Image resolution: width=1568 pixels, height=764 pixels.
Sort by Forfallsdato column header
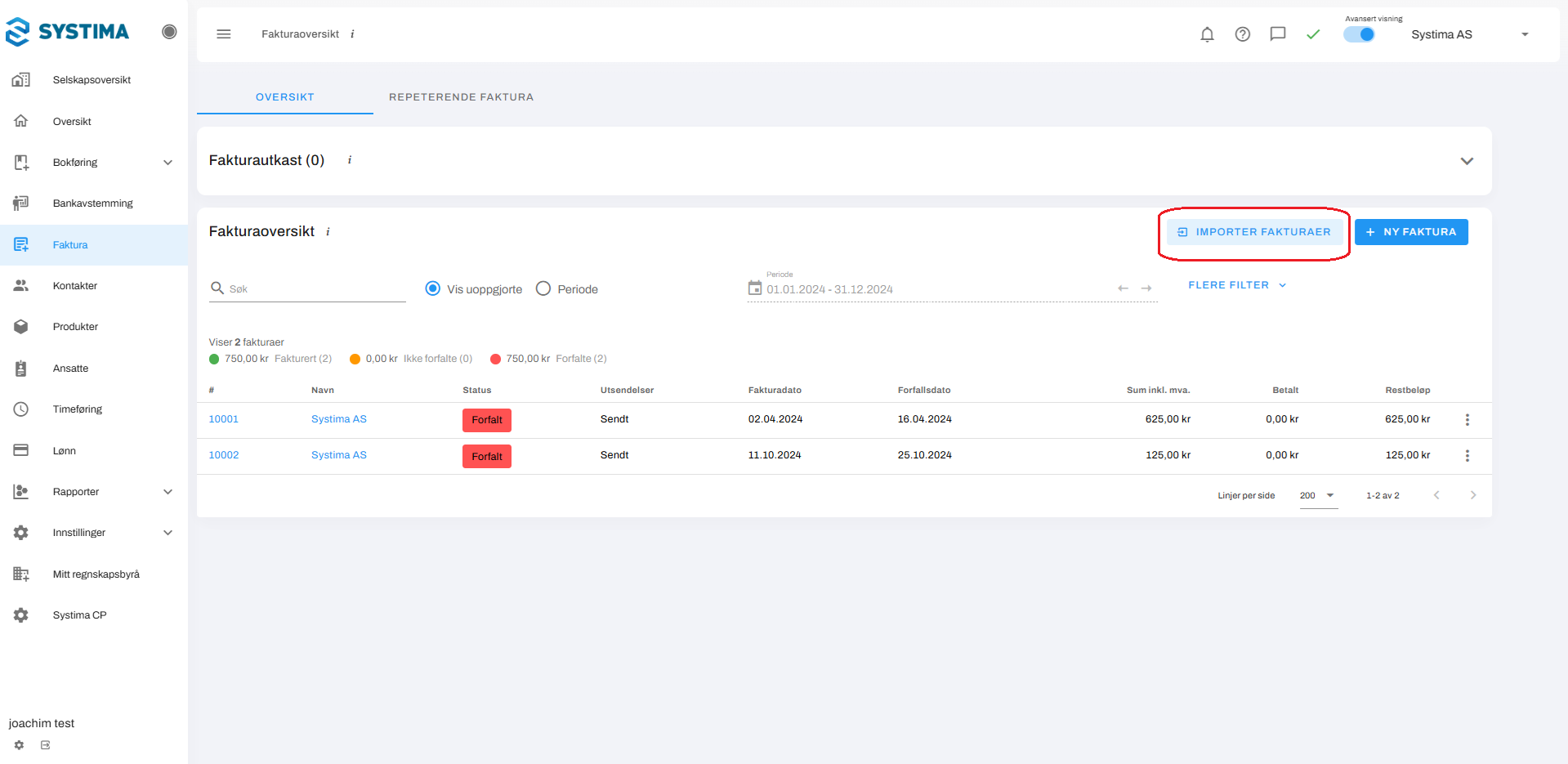(x=924, y=391)
